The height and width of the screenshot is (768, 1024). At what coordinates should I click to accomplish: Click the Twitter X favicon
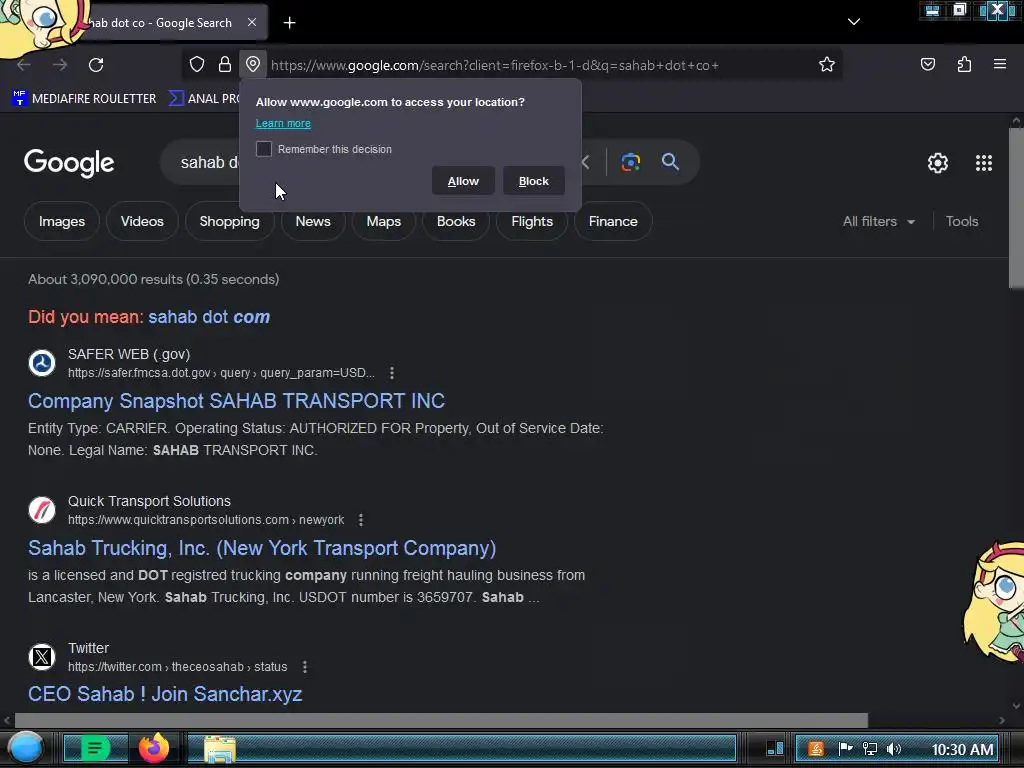(42, 657)
